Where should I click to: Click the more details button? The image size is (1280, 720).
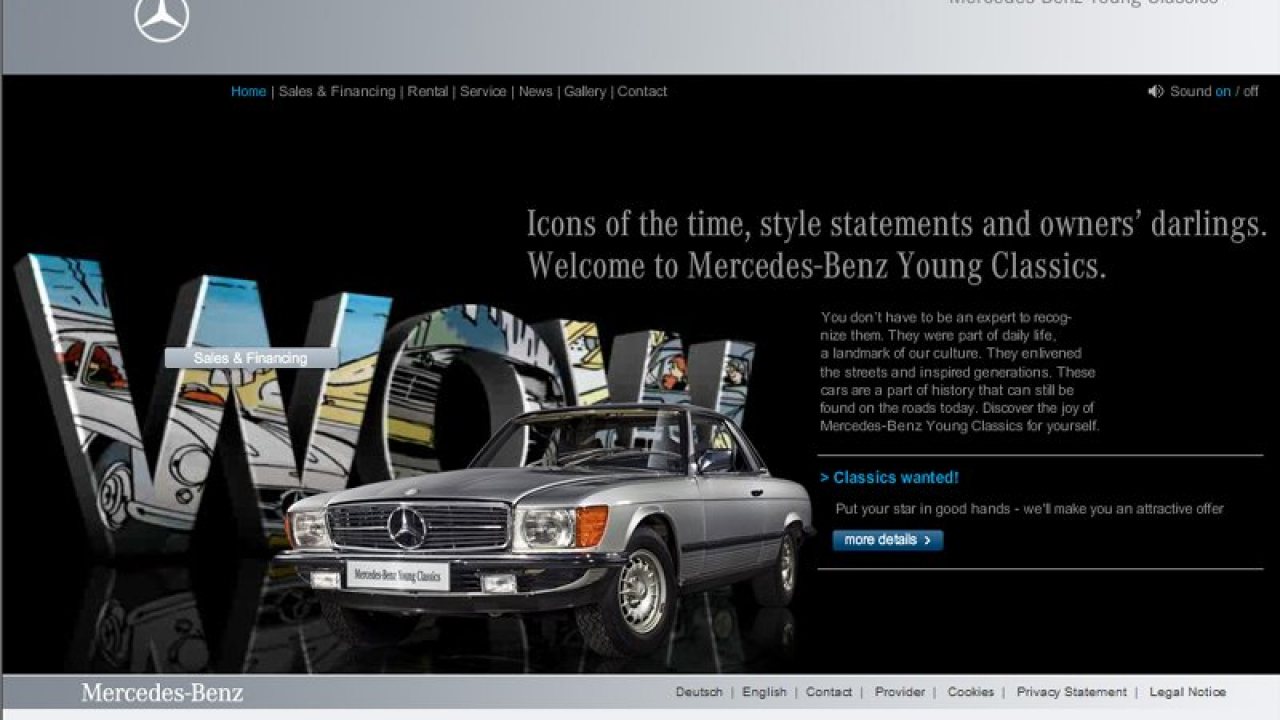coord(888,540)
